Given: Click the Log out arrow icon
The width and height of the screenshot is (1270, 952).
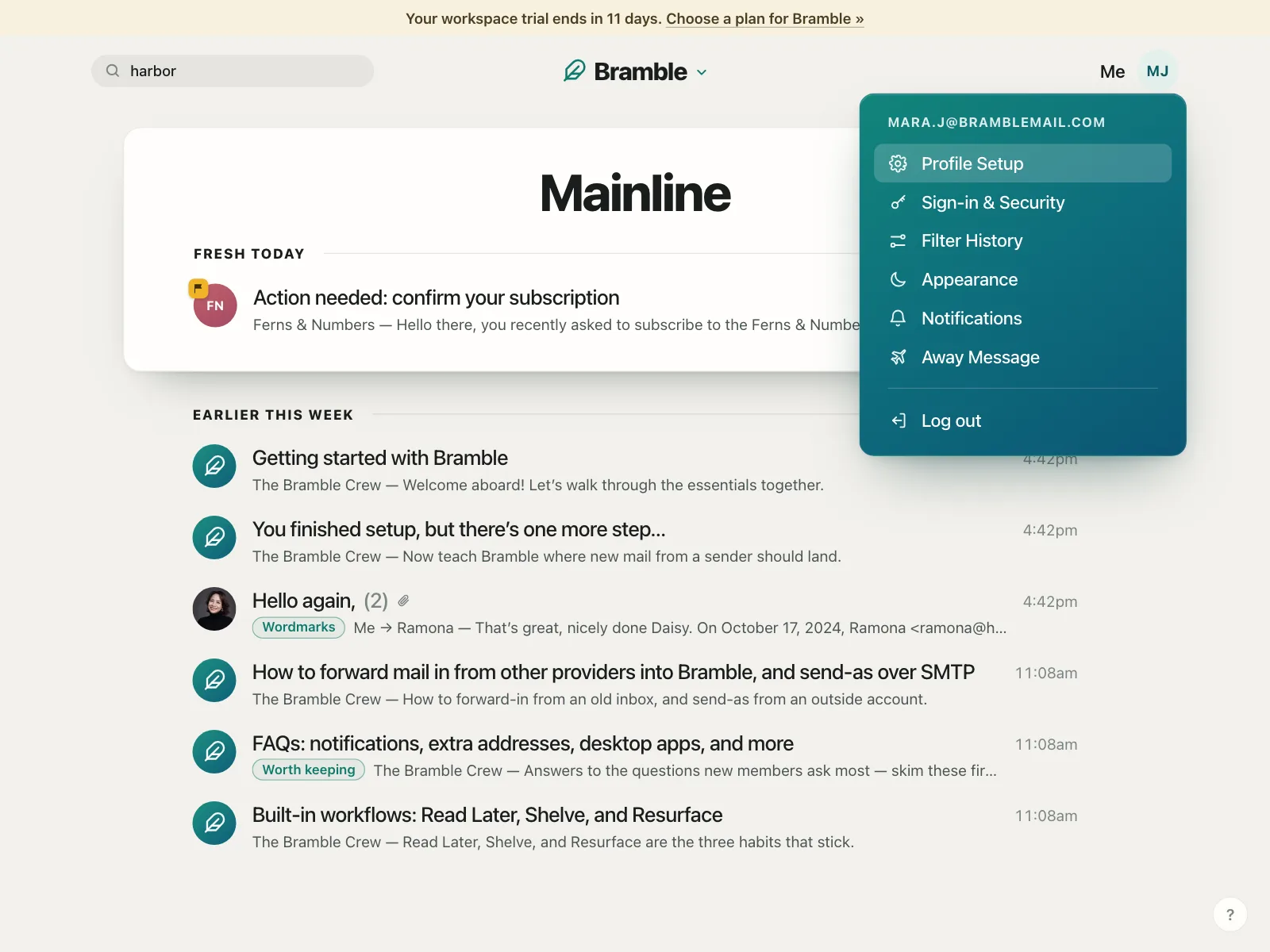Looking at the screenshot, I should [x=898, y=420].
